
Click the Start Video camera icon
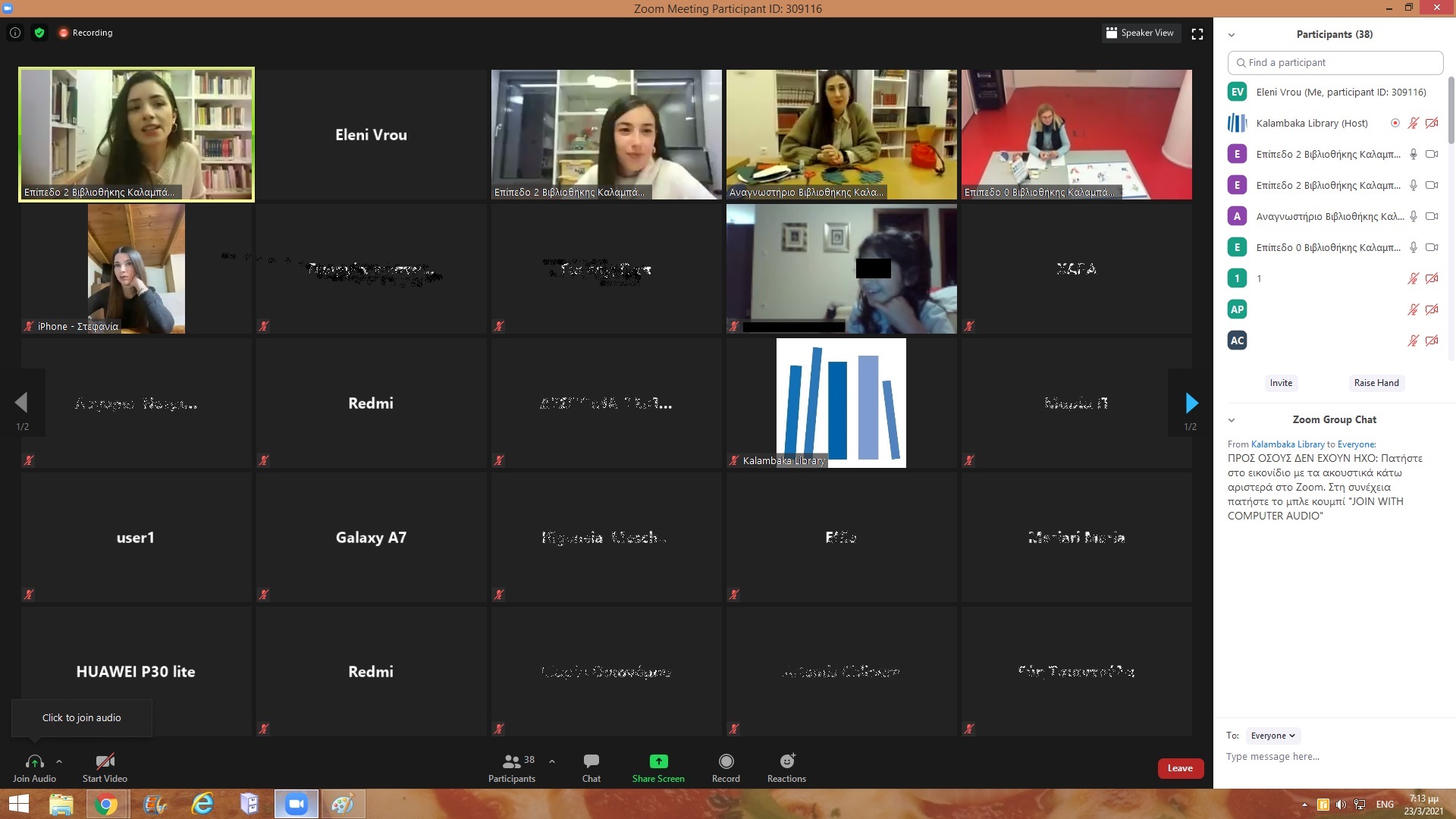[x=105, y=761]
